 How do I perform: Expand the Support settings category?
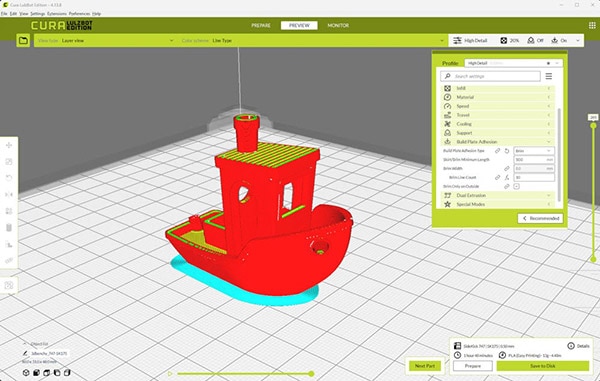point(497,133)
